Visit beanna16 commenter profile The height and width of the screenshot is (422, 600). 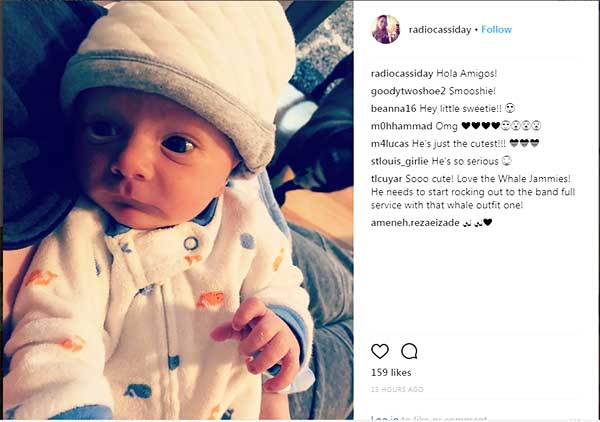pos(393,109)
